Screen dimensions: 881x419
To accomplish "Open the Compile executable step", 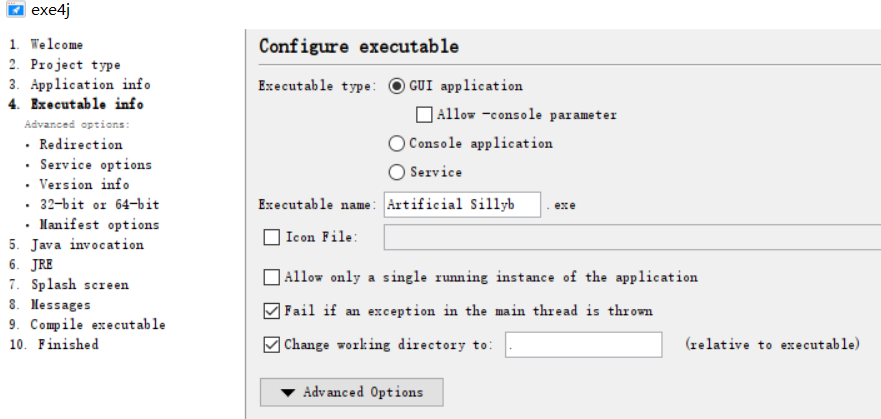I will tap(97, 325).
